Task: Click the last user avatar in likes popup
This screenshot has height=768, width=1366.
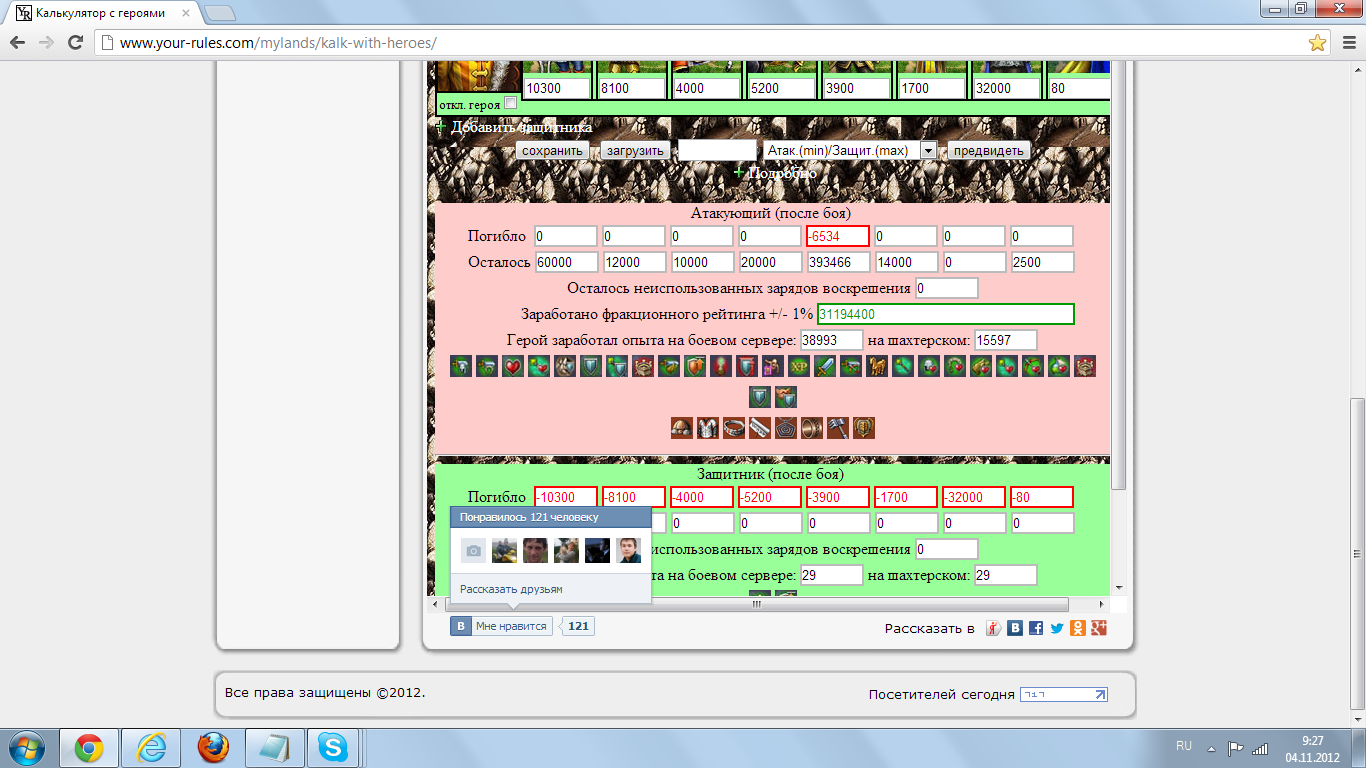Action: click(x=629, y=550)
